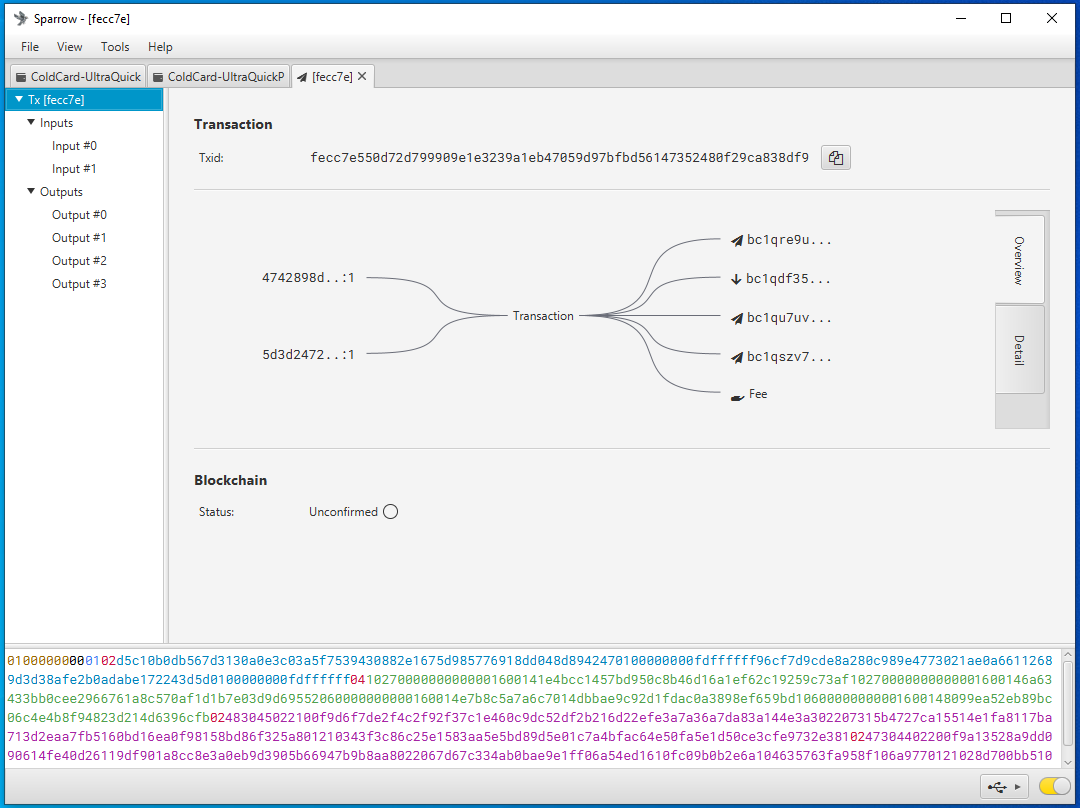Collapse the Inputs tree branch

31,123
